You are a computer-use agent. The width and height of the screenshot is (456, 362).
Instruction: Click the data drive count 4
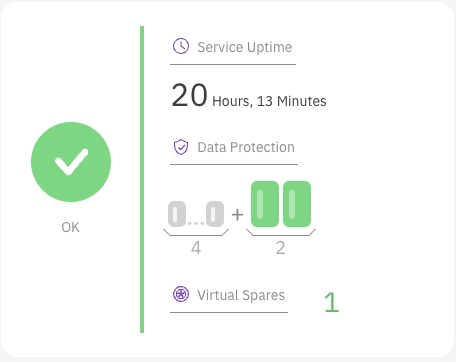point(196,248)
